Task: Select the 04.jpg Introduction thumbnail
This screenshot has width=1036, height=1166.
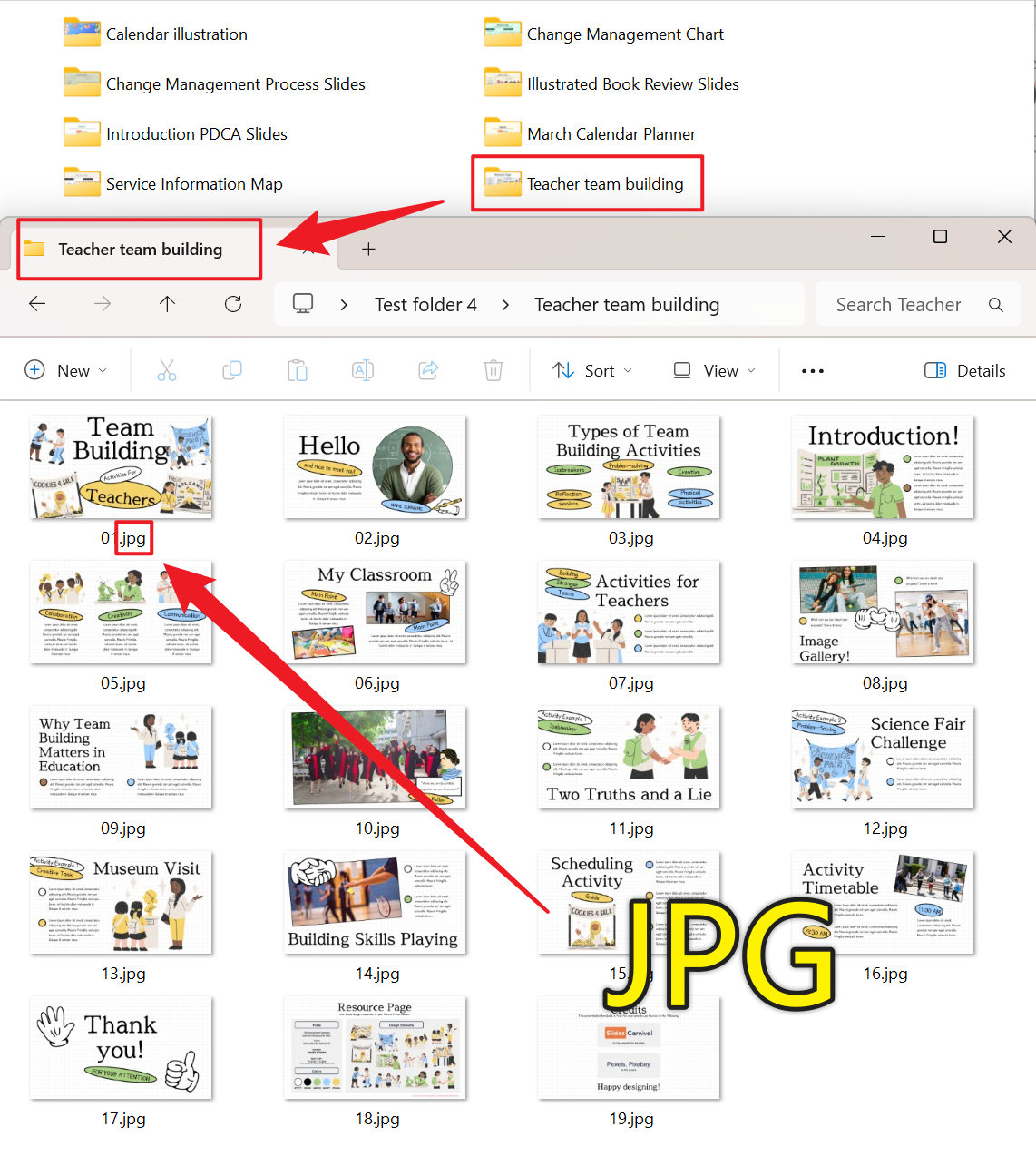Action: (883, 467)
